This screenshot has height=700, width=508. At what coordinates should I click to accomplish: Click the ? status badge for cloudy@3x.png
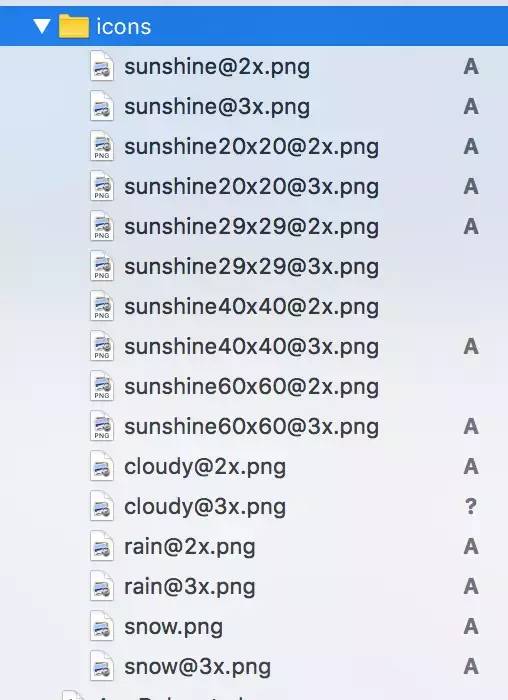[471, 507]
